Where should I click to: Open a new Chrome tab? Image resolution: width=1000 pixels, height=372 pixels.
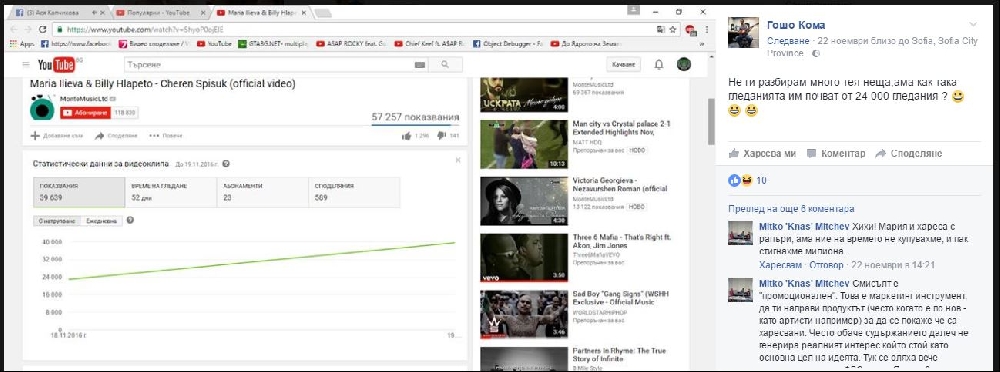[x=323, y=13]
